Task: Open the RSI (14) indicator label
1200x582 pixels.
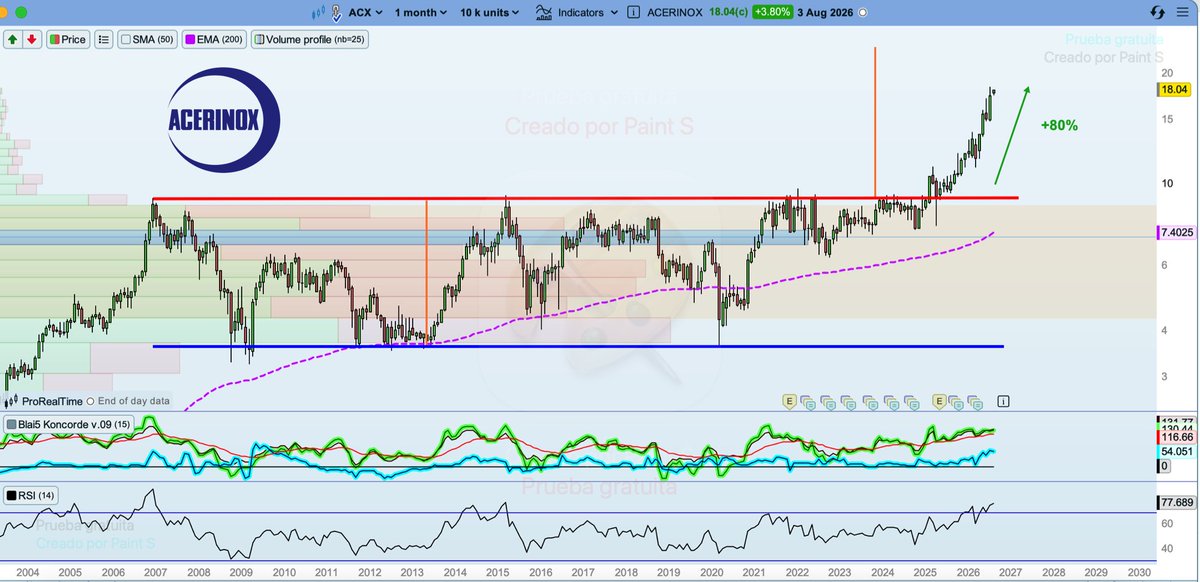Action: (32, 495)
